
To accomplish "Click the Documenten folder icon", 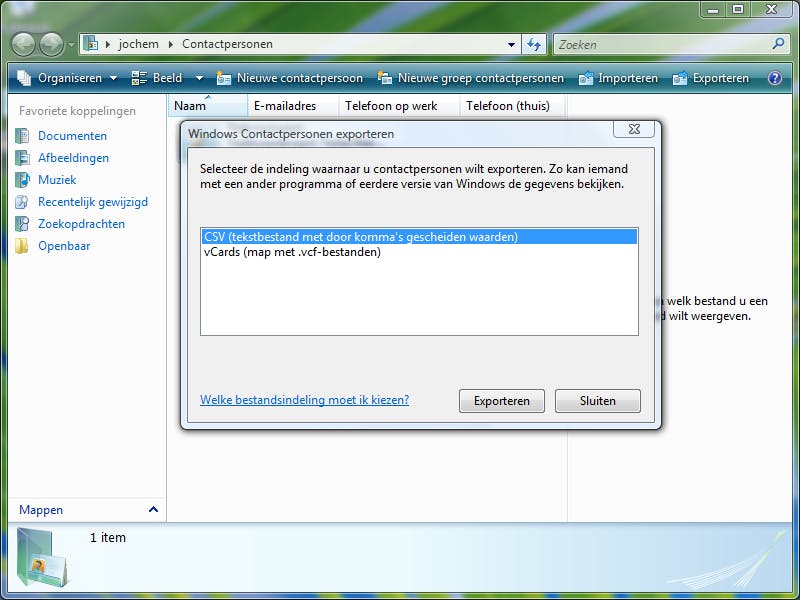I will point(22,136).
